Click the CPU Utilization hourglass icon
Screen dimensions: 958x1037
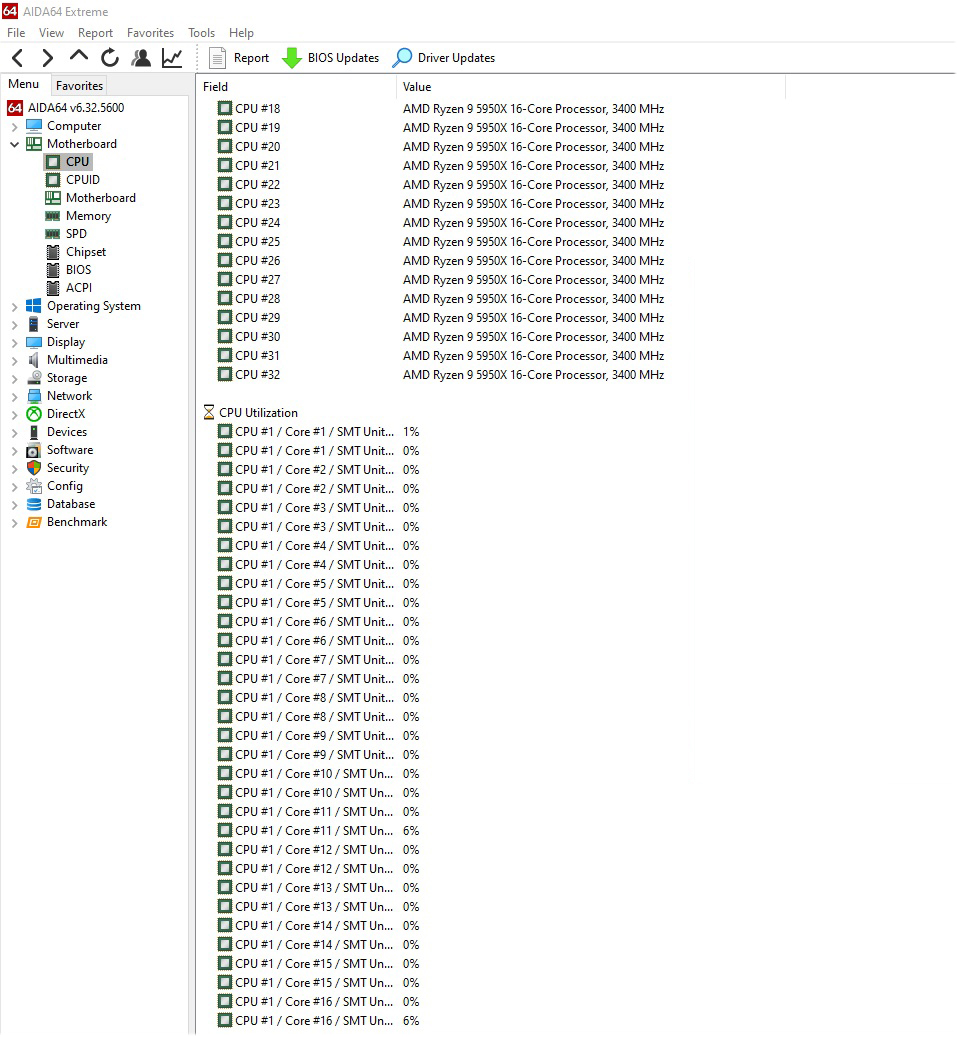209,413
